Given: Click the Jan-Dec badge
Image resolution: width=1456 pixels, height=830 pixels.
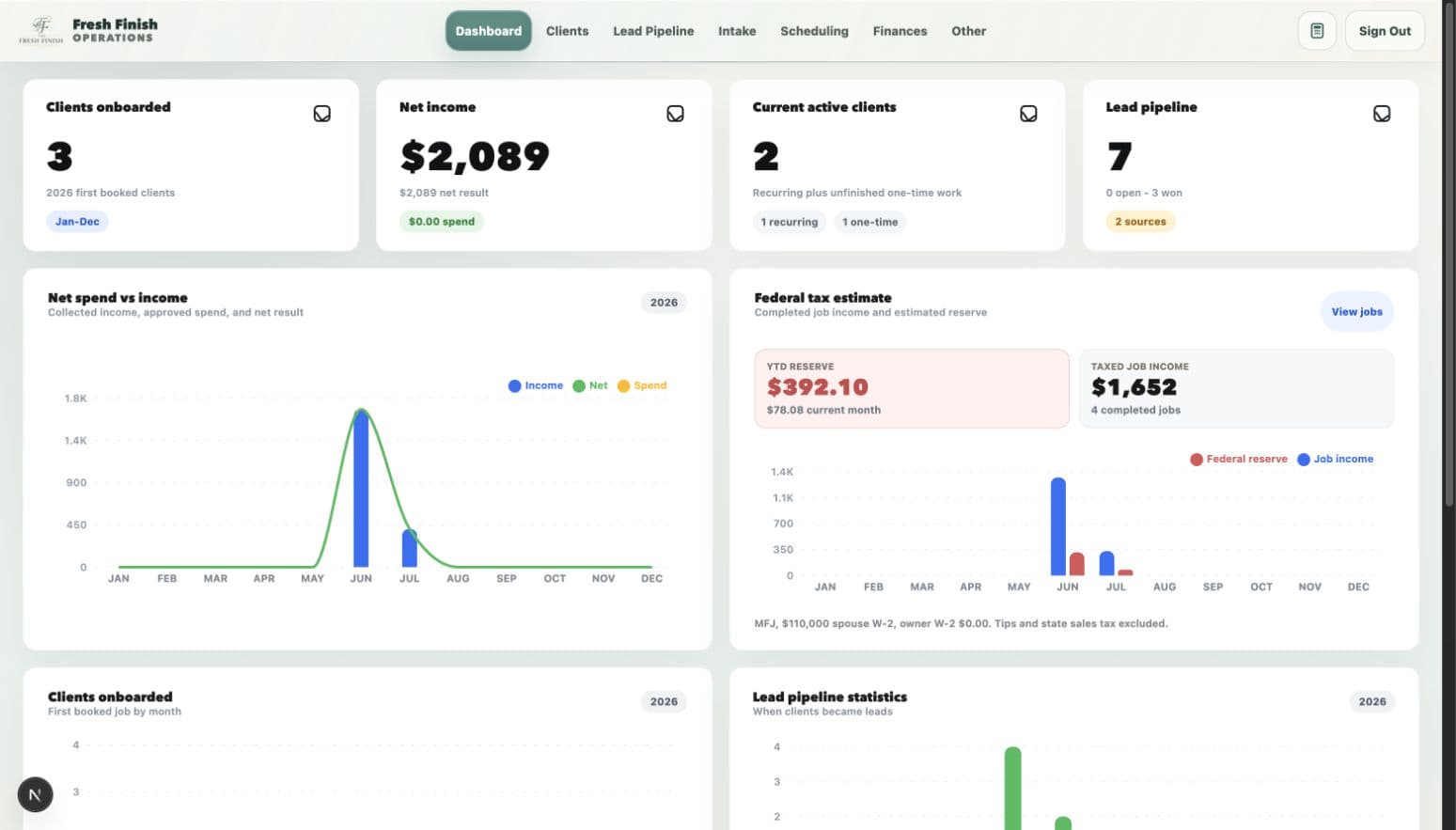Looking at the screenshot, I should (x=77, y=222).
